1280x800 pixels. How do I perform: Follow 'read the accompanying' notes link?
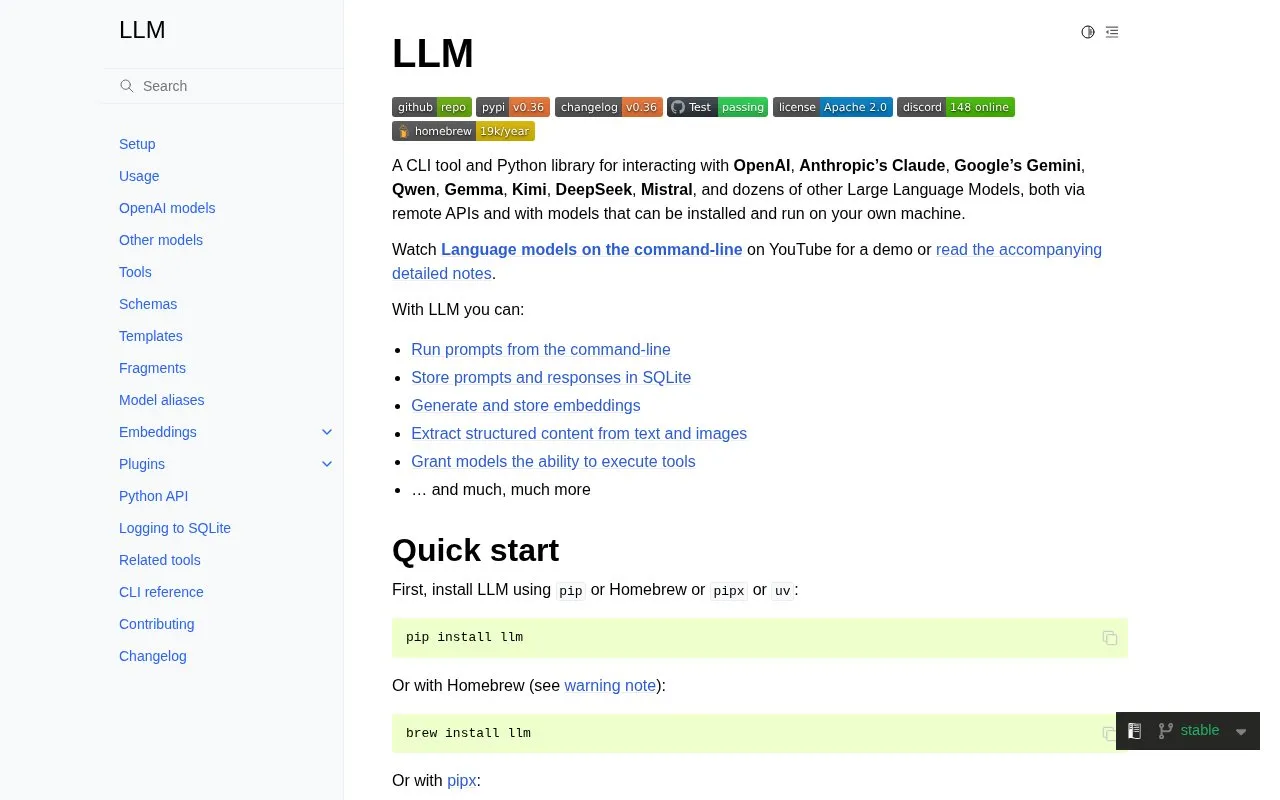1019,250
